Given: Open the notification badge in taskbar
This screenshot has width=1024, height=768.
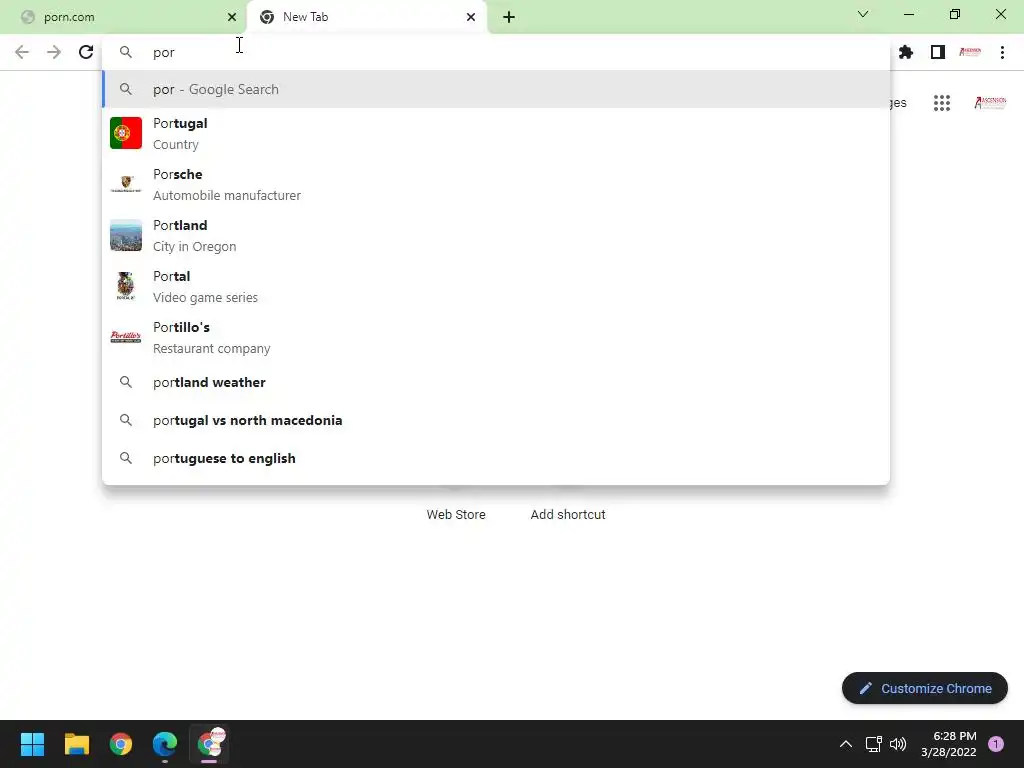Looking at the screenshot, I should [x=996, y=744].
